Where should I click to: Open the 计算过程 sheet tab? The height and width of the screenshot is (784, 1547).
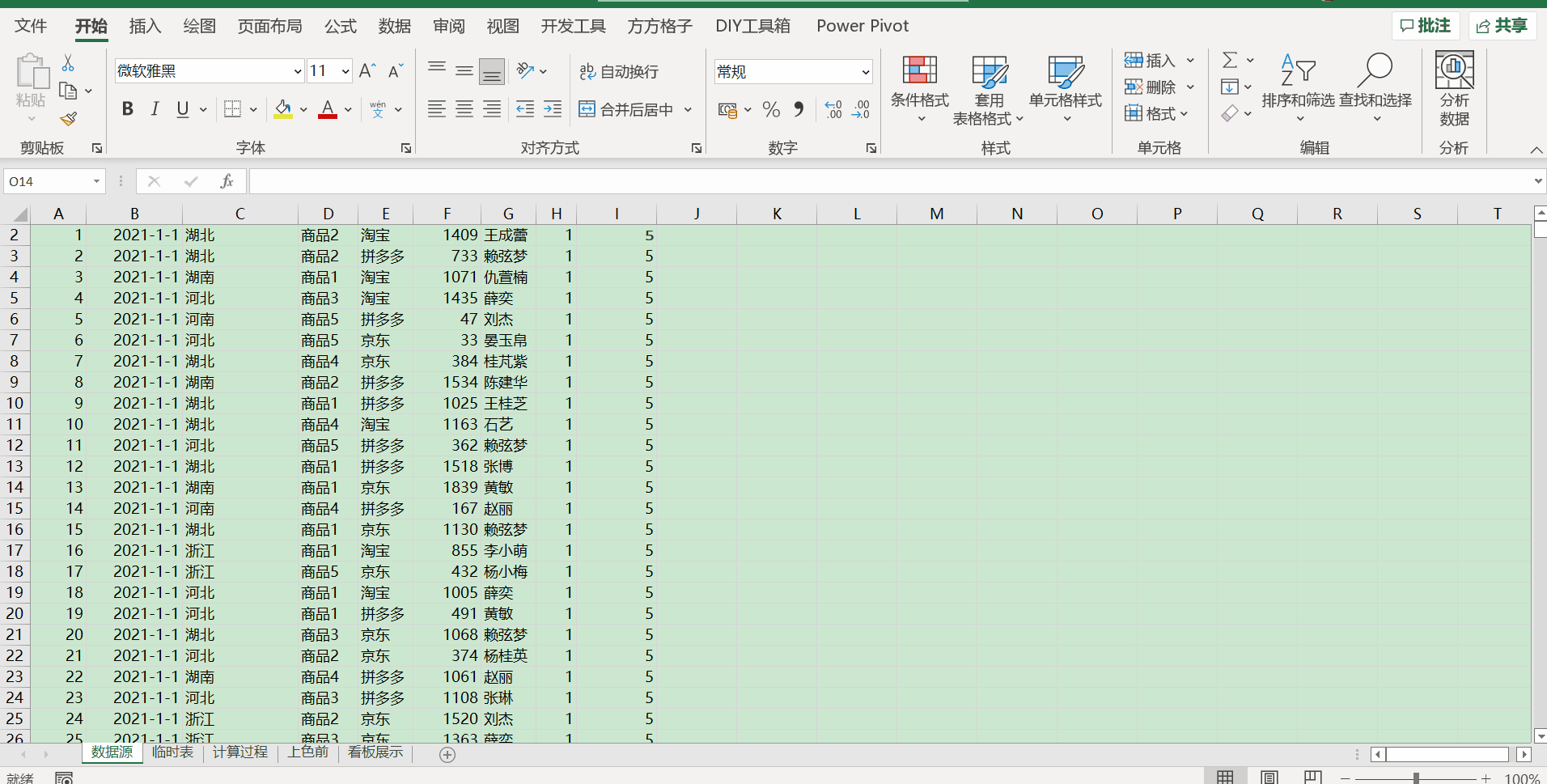click(x=239, y=752)
